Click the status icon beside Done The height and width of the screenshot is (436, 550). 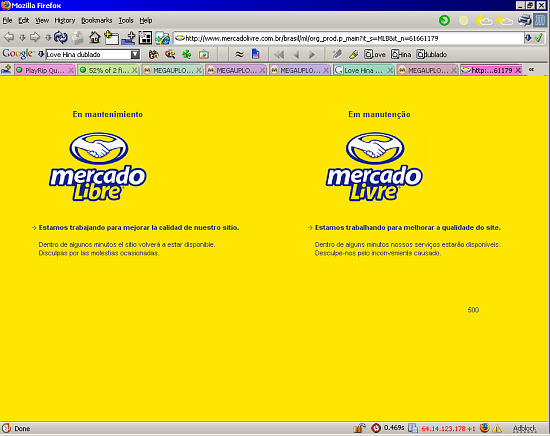[6, 428]
